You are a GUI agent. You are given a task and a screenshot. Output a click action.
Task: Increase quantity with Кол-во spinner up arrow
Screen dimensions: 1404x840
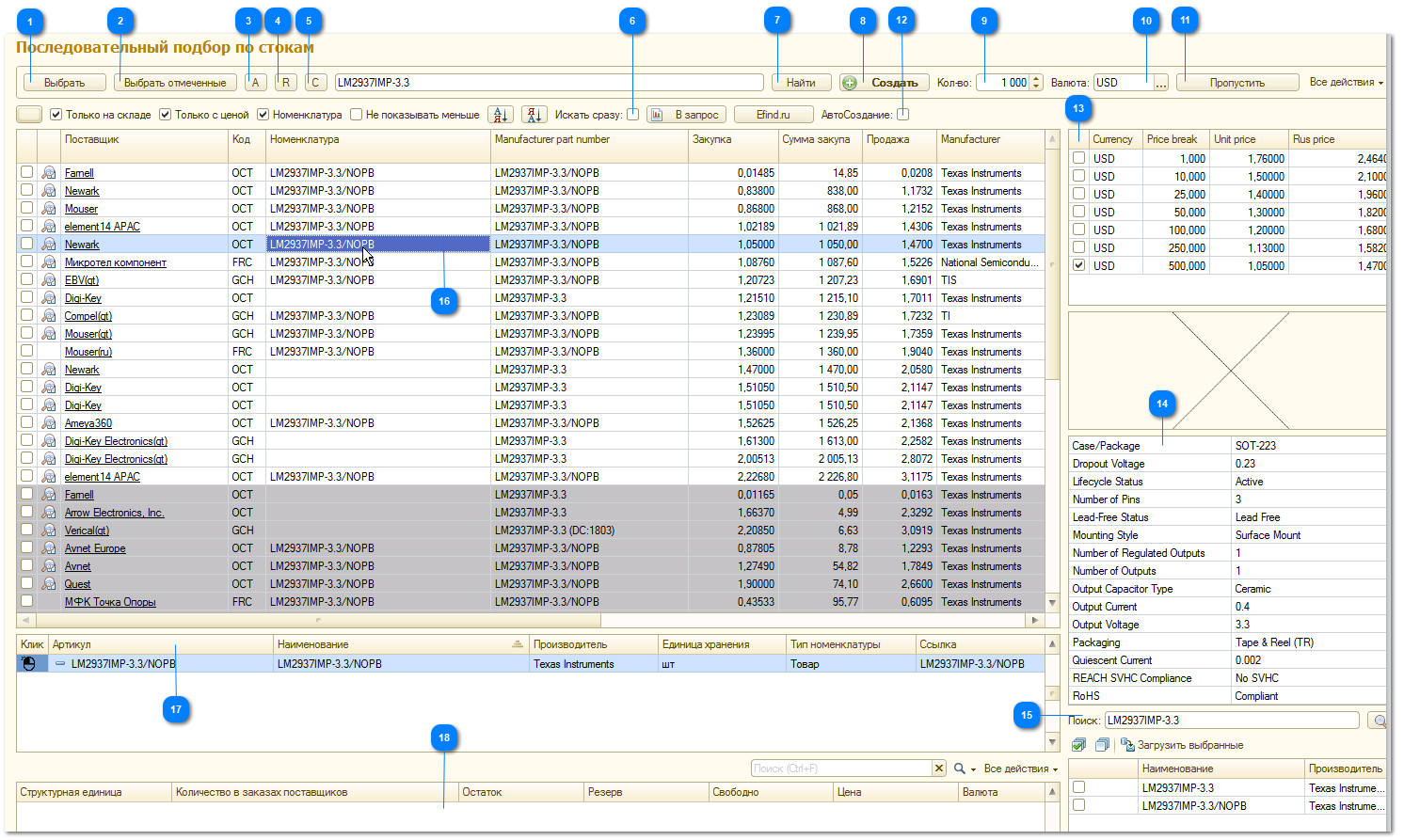pyautogui.click(x=1036, y=79)
